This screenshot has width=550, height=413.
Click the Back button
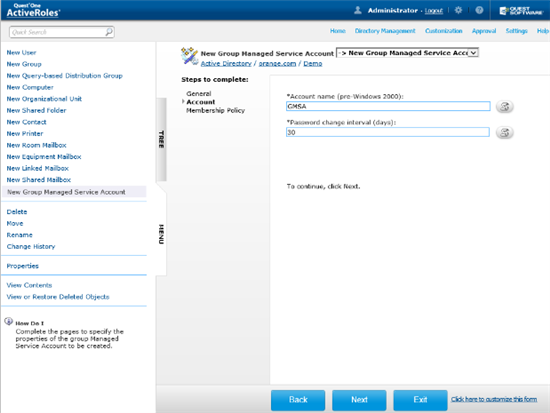(x=298, y=400)
